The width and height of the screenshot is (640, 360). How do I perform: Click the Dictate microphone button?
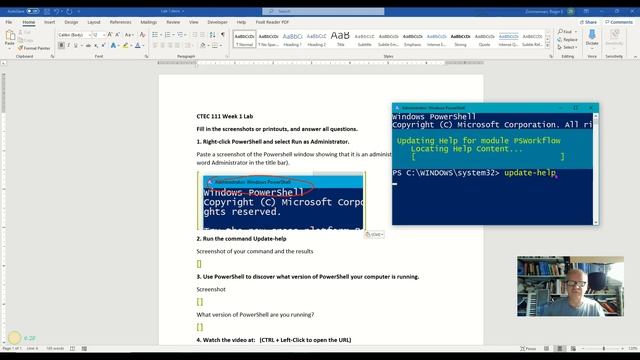tap(592, 38)
